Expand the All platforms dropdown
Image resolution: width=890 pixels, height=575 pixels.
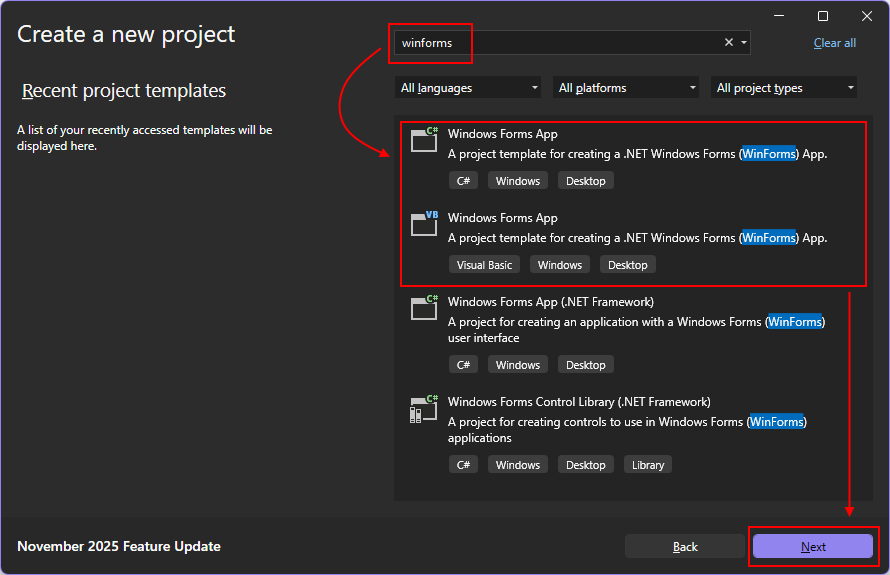[x=626, y=88]
